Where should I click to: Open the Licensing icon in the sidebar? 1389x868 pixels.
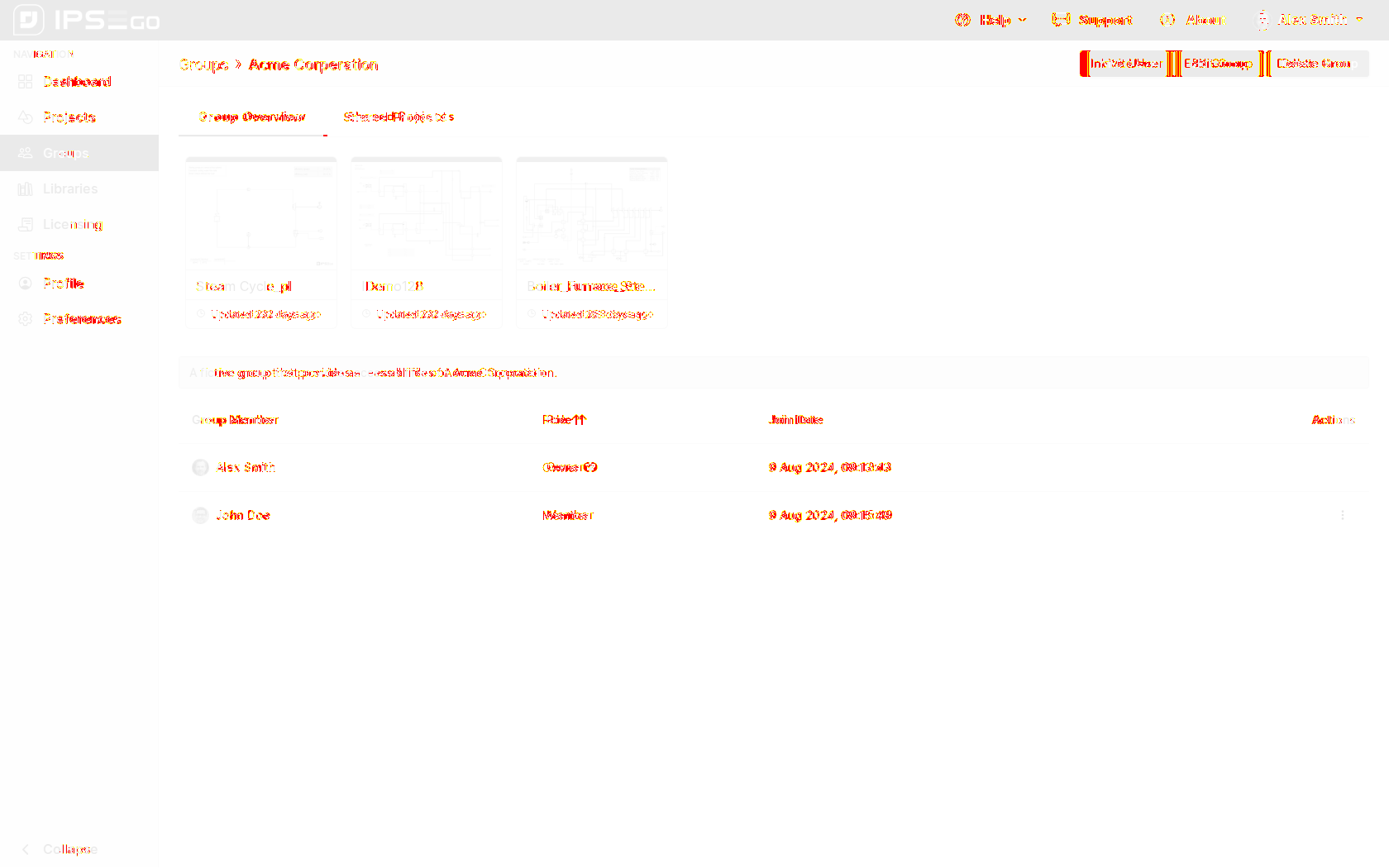coord(26,225)
